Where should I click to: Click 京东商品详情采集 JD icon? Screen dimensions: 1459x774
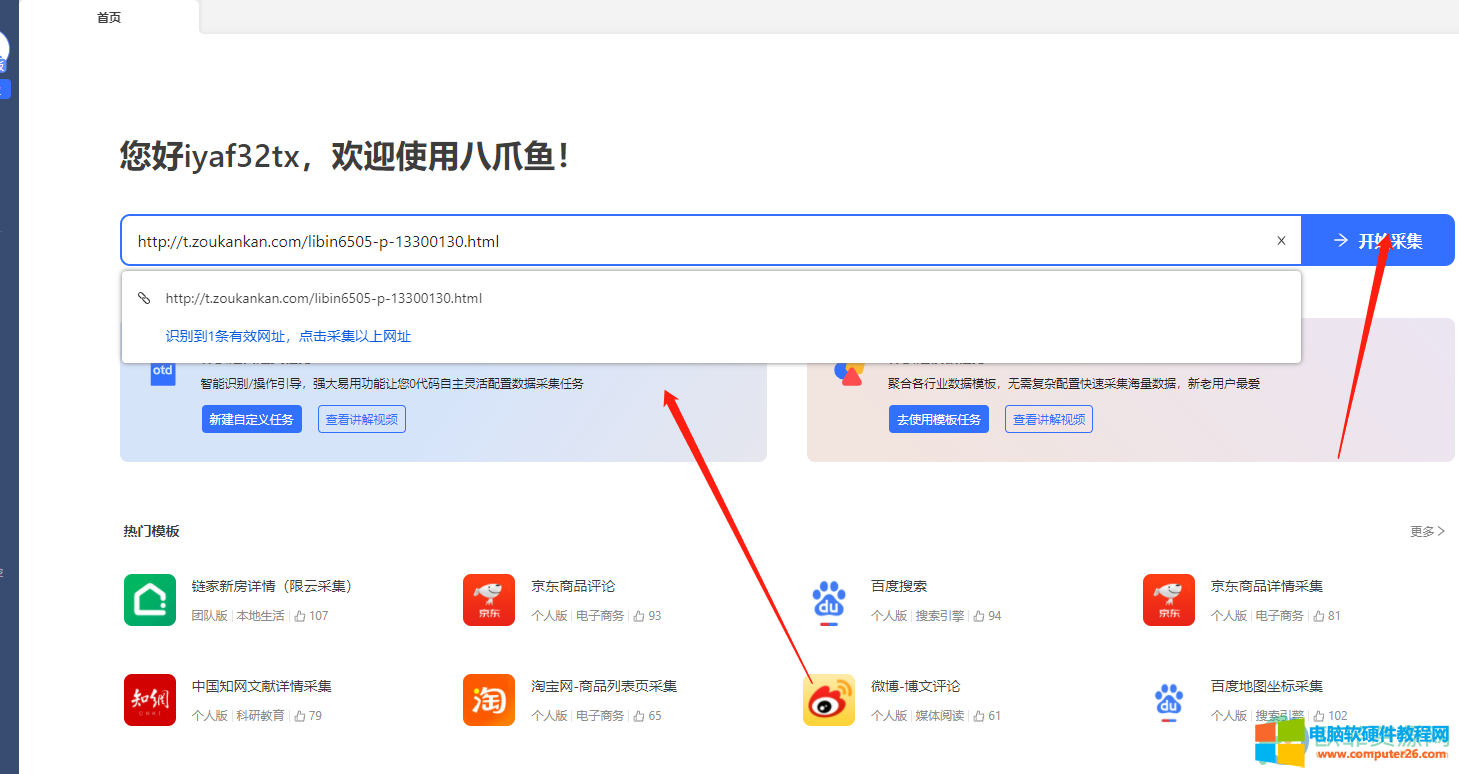[1169, 600]
